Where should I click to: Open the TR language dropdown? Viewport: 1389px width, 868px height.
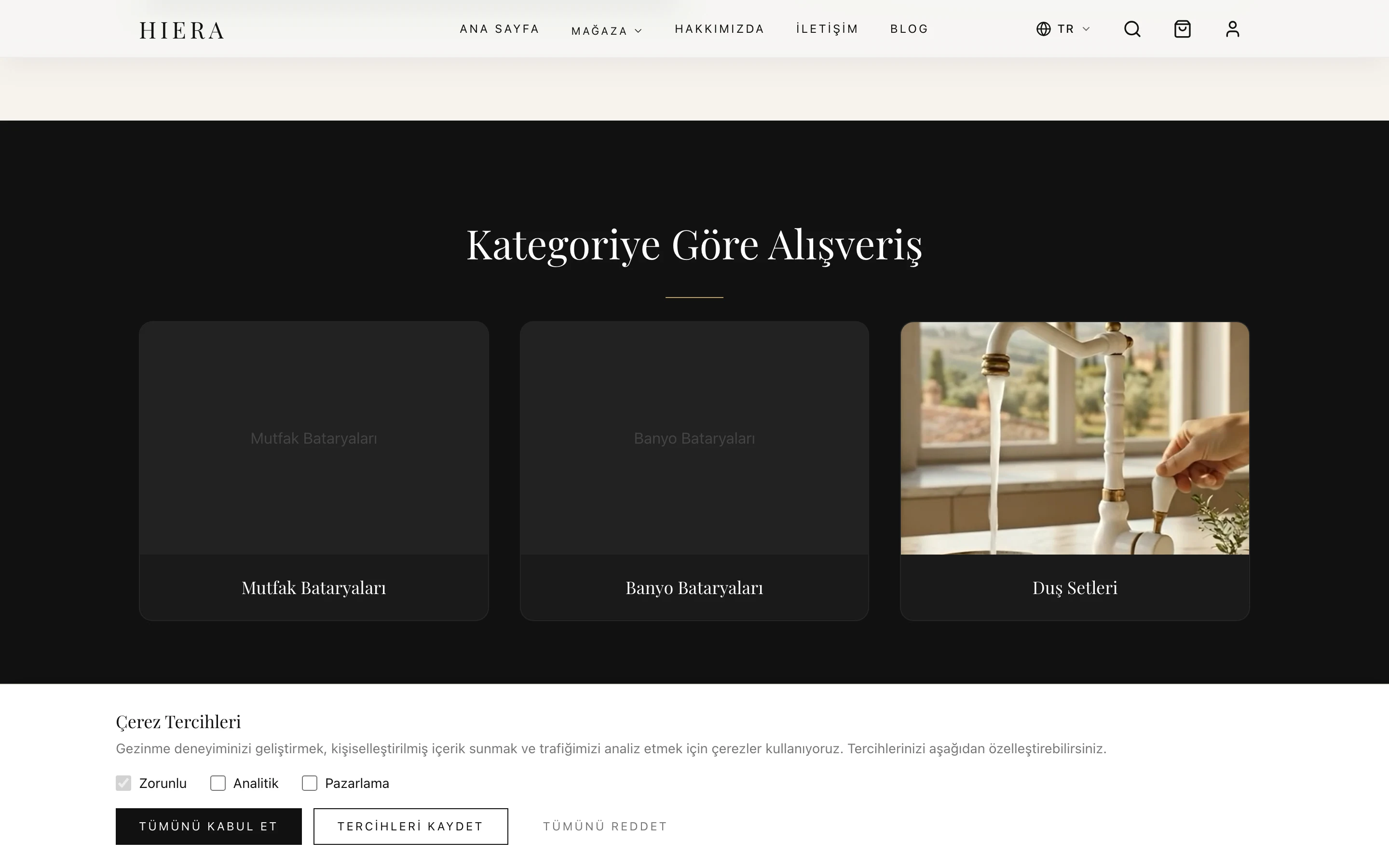[1063, 29]
